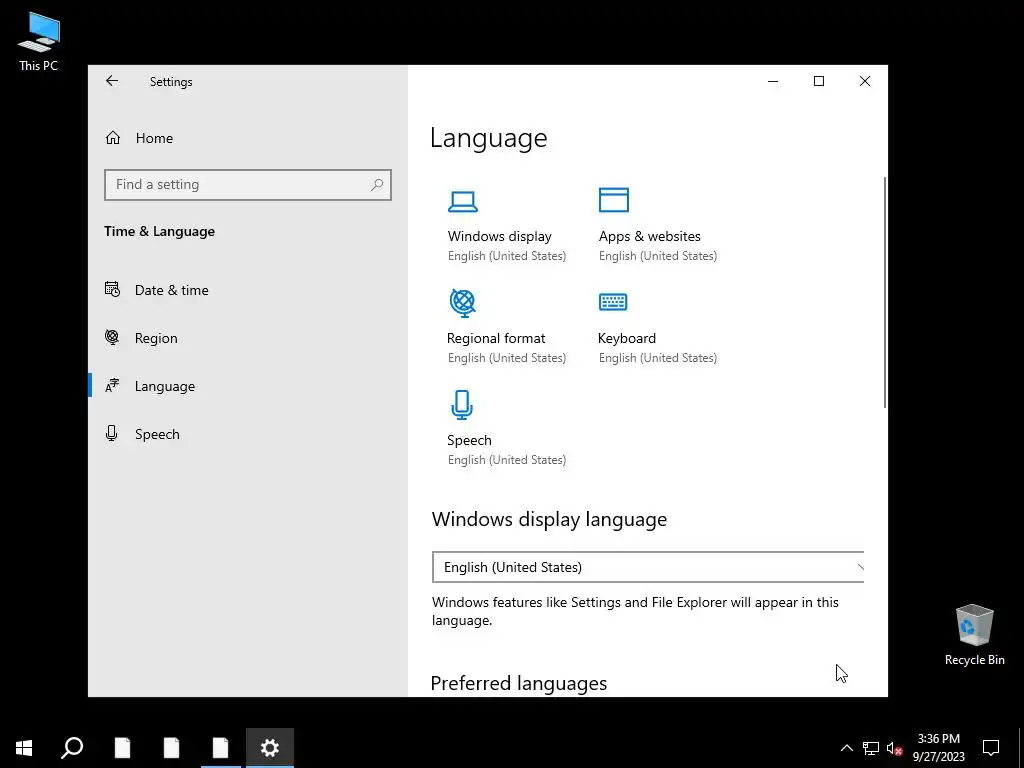The width and height of the screenshot is (1024, 768).
Task: Click English (United States) under Apps & websites
Action: coord(658,256)
